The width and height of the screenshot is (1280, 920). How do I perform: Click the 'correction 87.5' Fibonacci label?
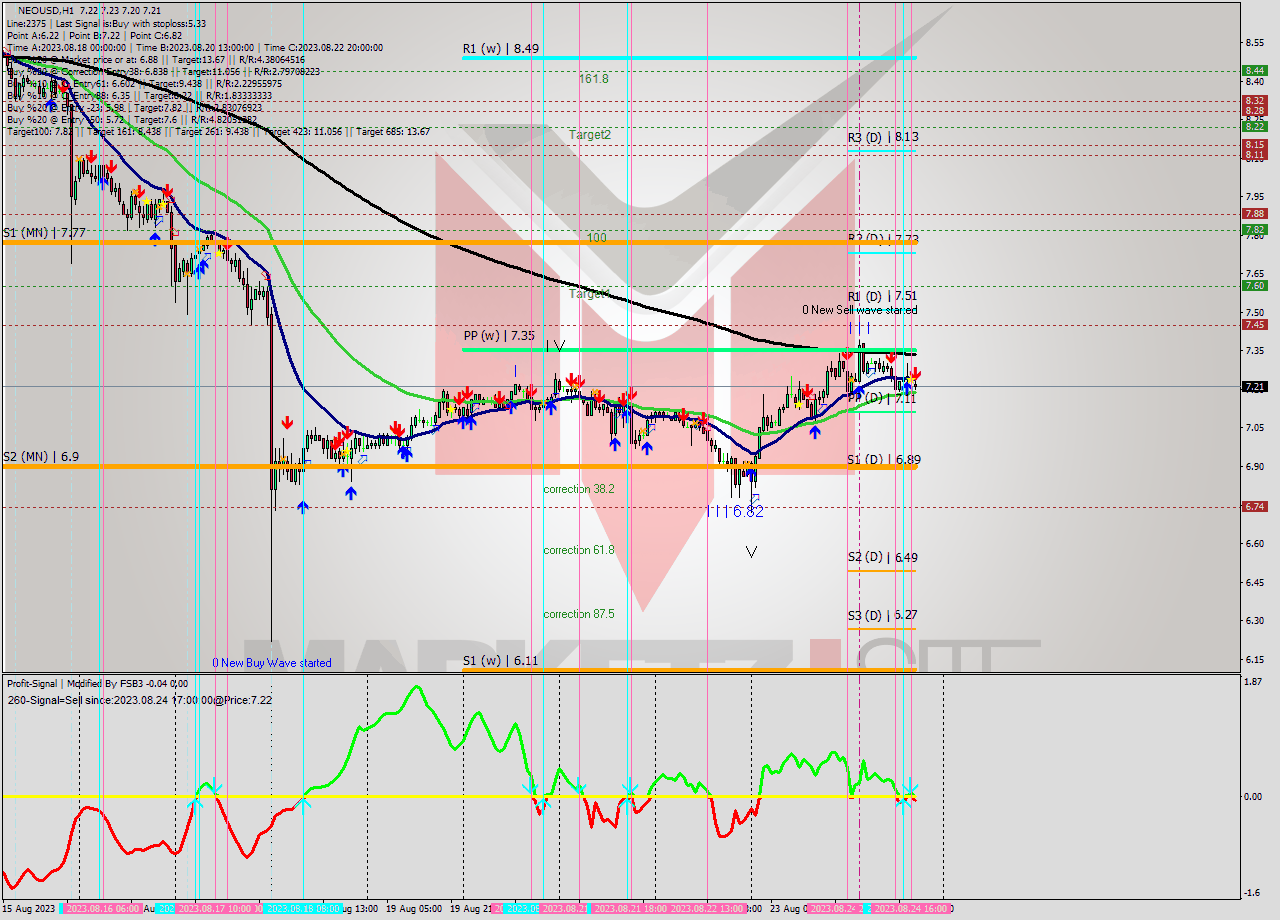[579, 614]
